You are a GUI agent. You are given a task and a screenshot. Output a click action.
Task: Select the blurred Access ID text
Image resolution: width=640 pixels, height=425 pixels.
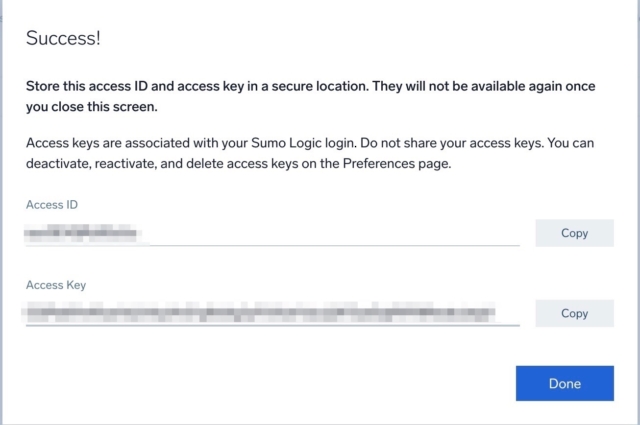81,233
